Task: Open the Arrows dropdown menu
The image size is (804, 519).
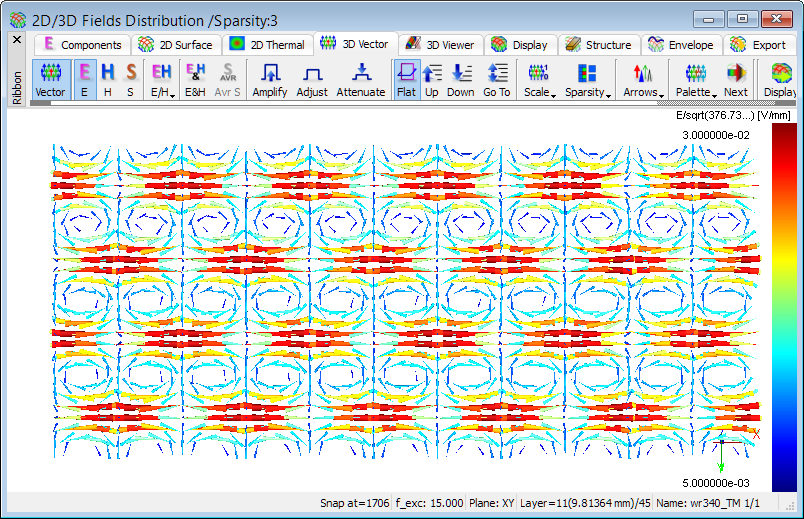Action: [643, 80]
